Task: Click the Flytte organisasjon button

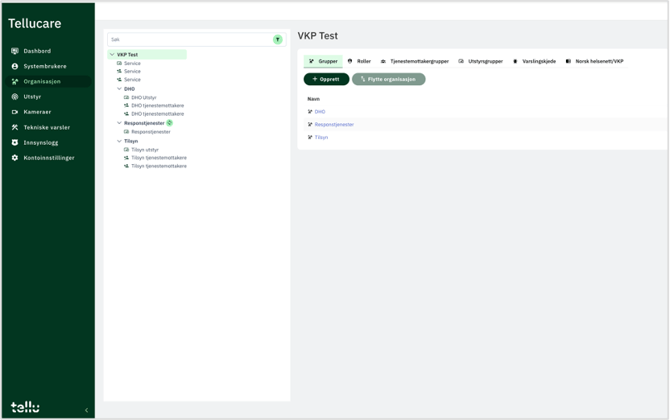Action: (x=388, y=79)
